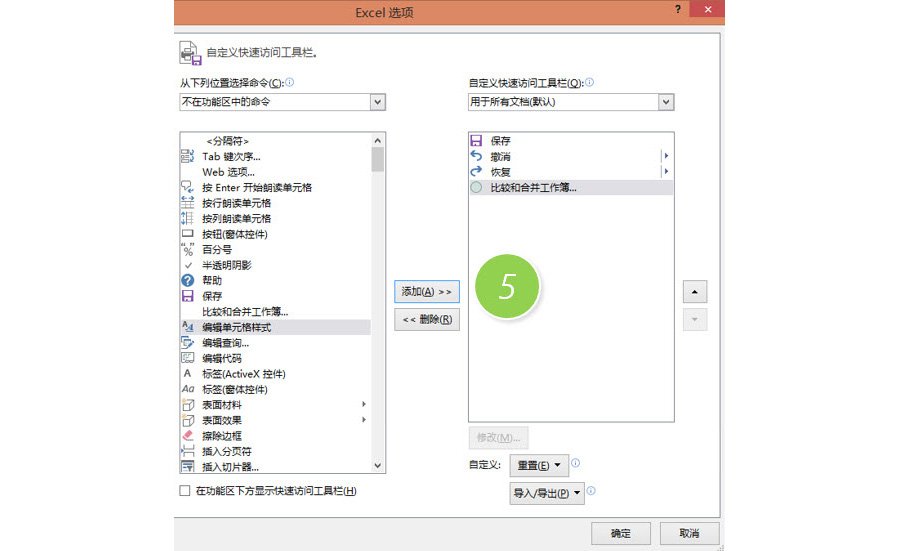
Task: Click the 按 Enter 开始朗读单元格 icon
Action: click(x=188, y=187)
